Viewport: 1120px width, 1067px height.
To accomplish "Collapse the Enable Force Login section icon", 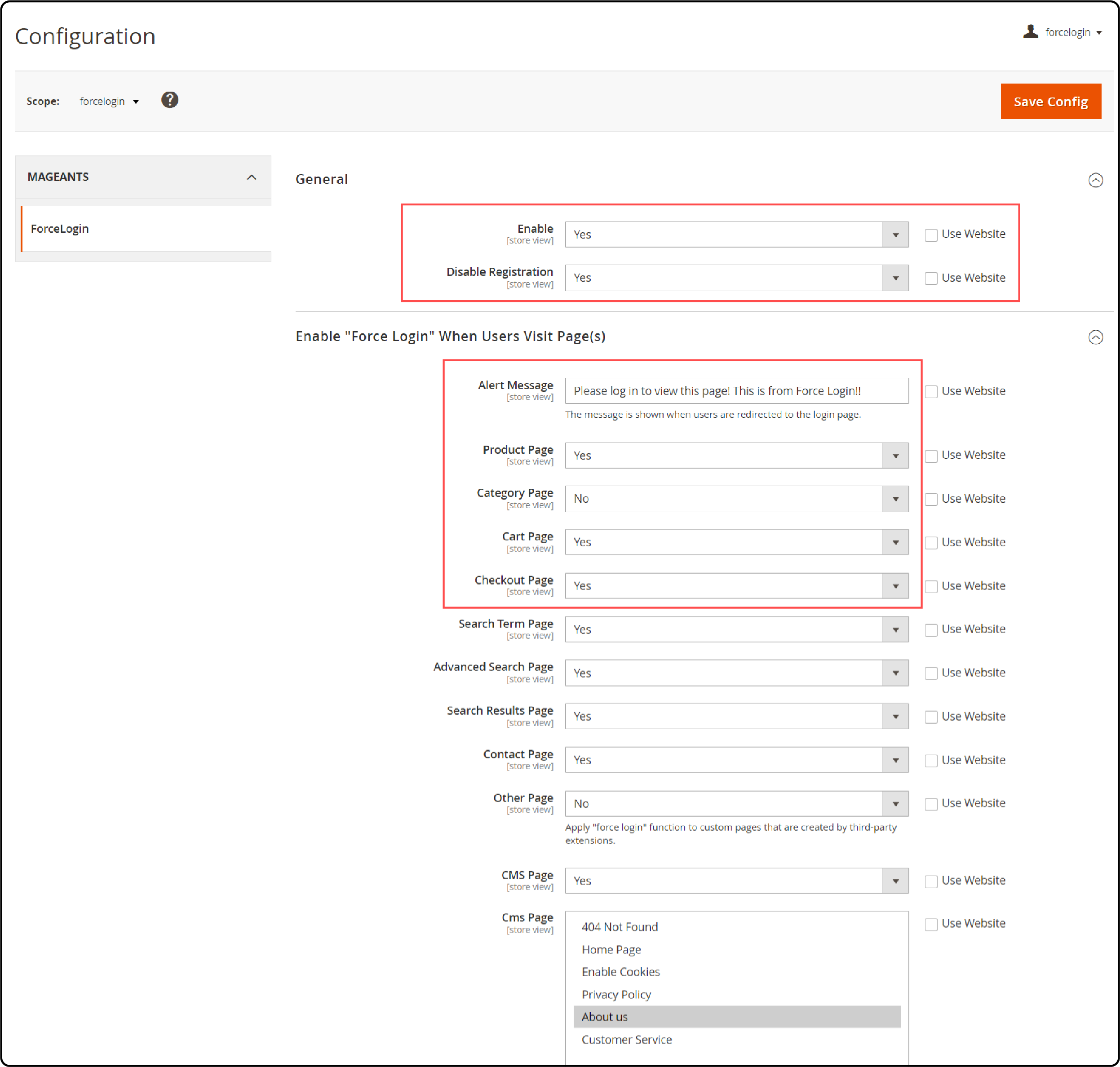I will click(1095, 337).
